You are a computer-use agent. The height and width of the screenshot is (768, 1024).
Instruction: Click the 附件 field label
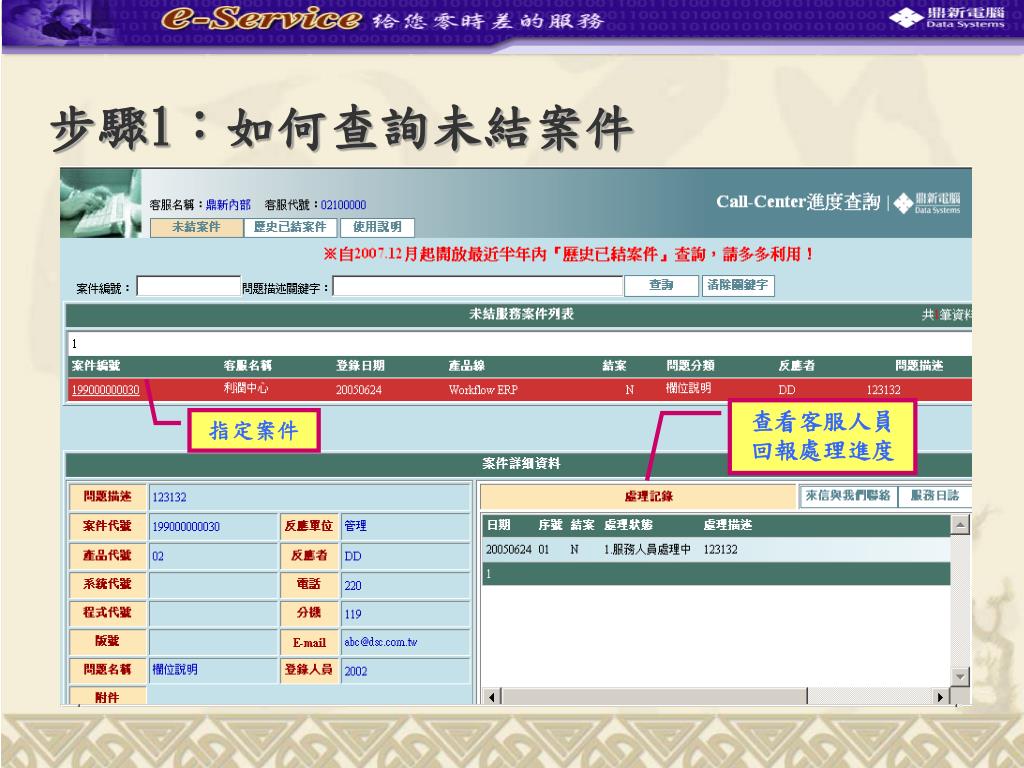(107, 697)
